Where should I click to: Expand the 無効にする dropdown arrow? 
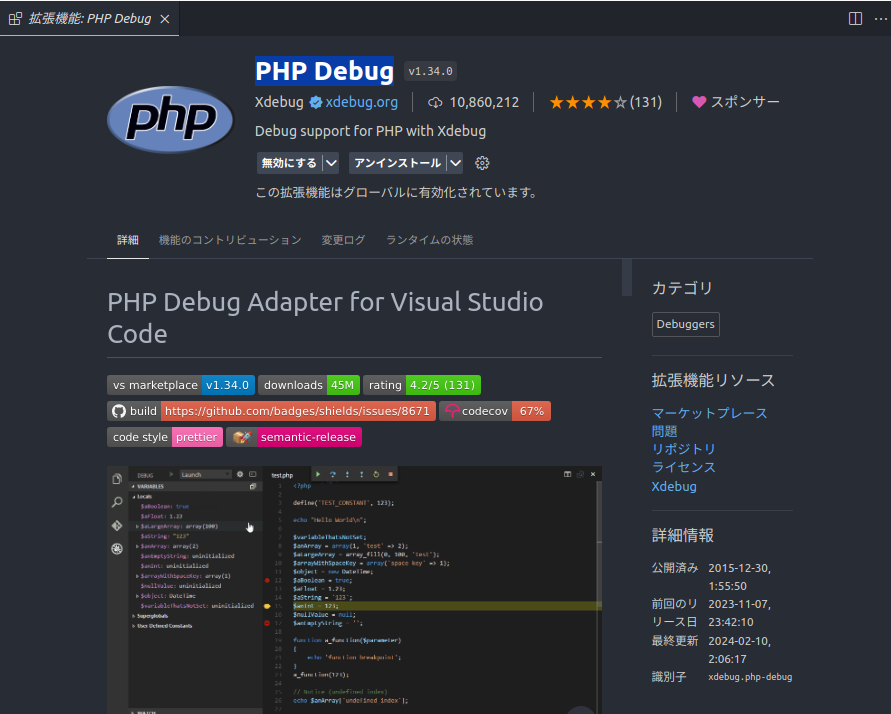pos(331,164)
